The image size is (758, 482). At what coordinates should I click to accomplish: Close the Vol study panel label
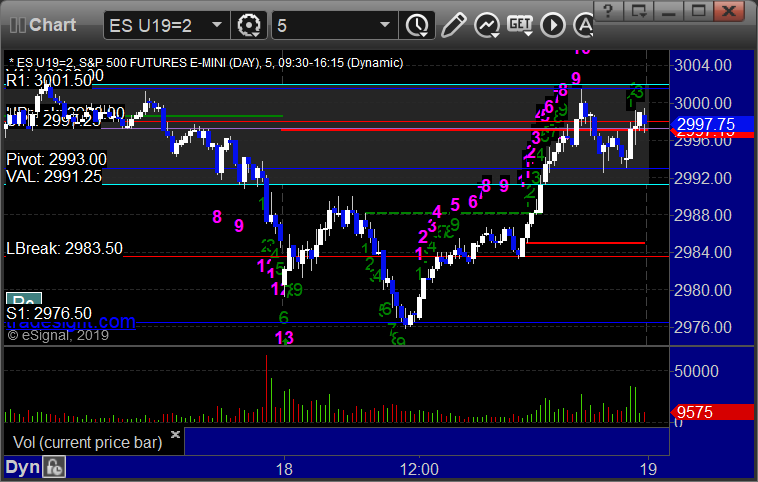175,434
